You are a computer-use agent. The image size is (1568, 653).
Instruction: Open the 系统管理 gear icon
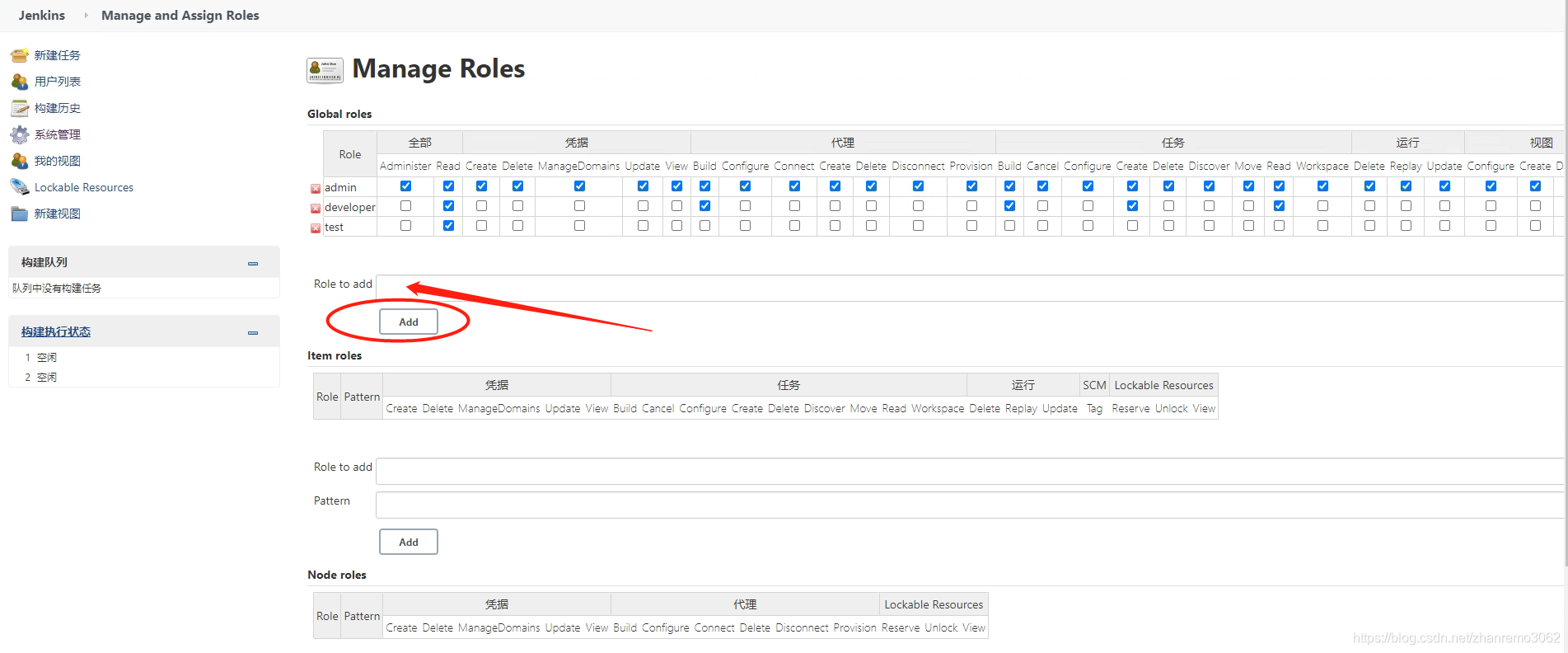[x=20, y=134]
